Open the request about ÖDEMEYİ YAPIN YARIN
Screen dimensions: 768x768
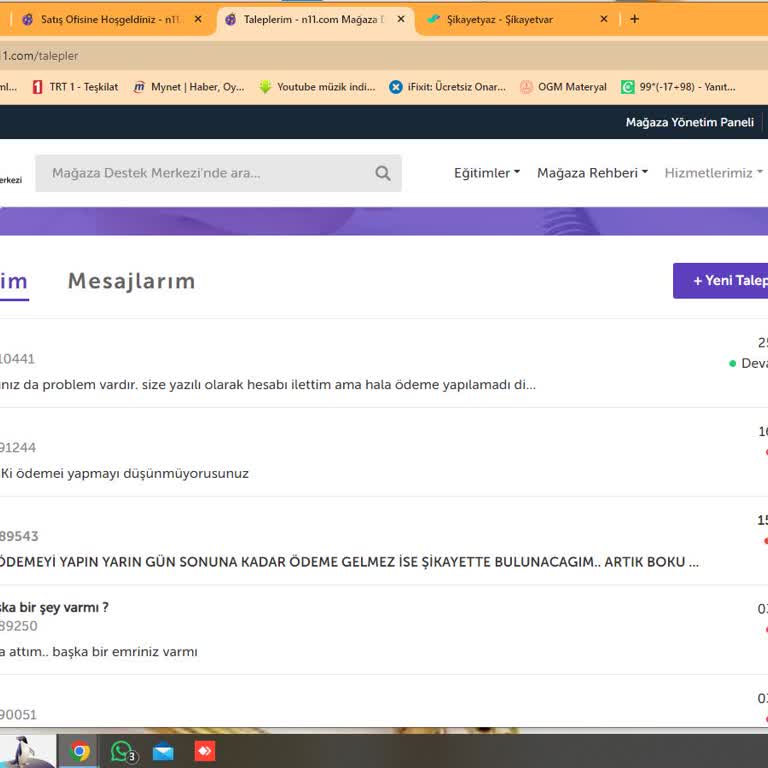click(x=350, y=562)
